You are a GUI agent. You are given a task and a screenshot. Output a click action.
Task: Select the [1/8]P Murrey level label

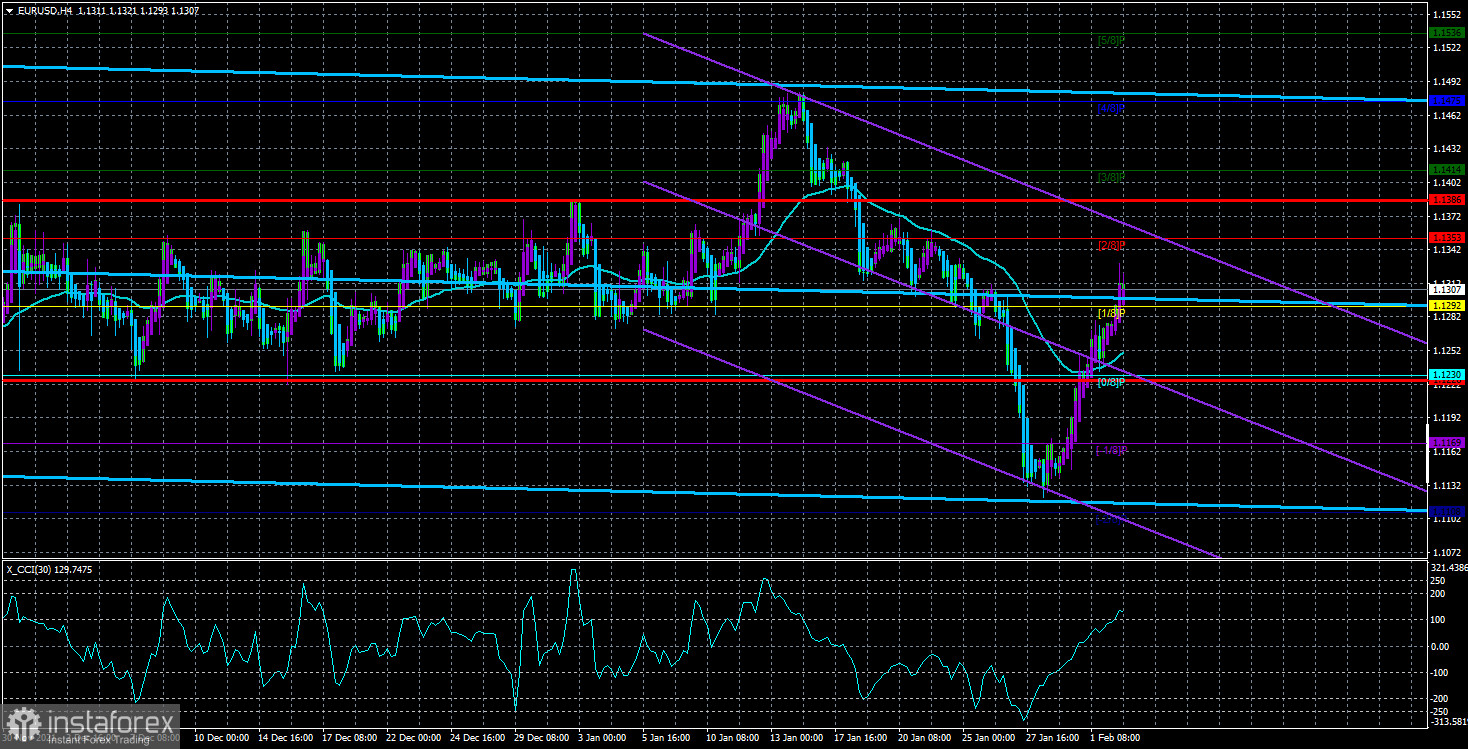tap(1111, 313)
